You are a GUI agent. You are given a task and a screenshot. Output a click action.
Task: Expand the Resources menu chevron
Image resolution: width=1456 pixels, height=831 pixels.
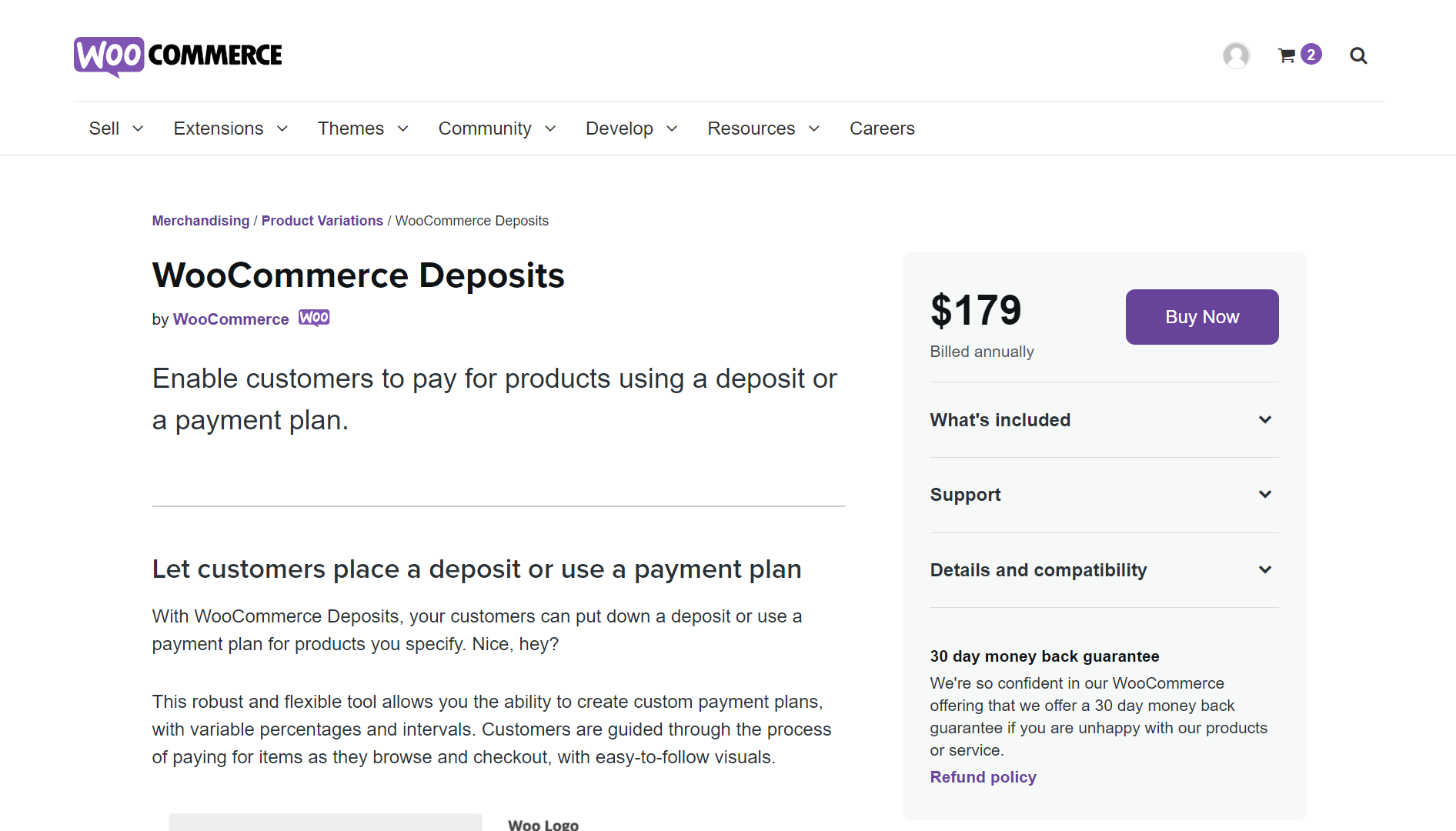pyautogui.click(x=814, y=128)
